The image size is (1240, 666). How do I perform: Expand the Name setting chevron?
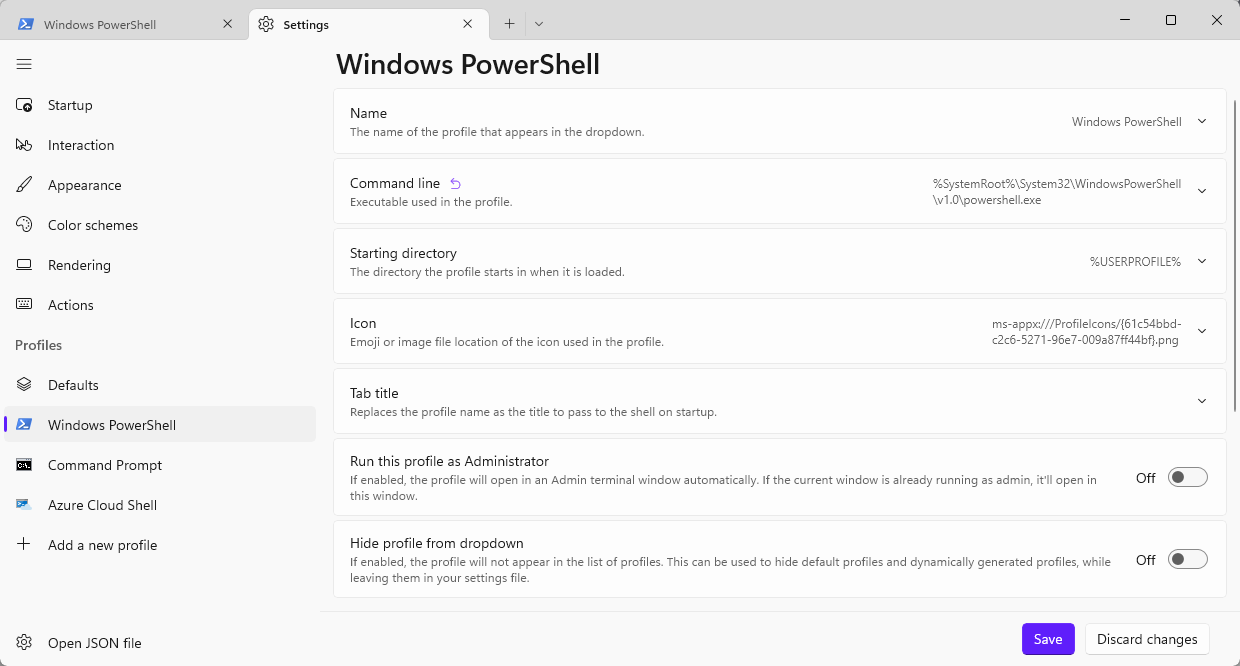click(1202, 121)
